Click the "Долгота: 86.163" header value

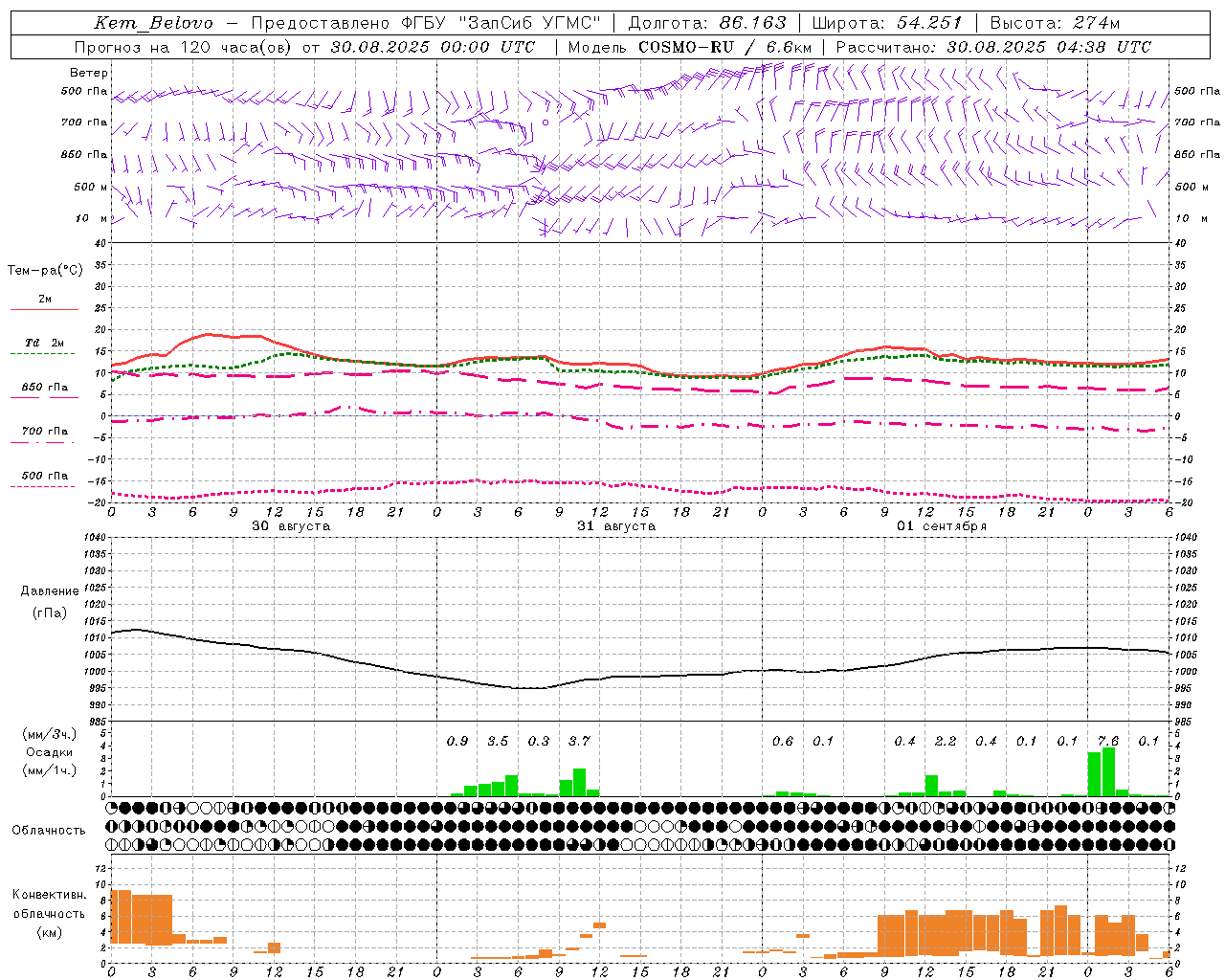pyautogui.click(x=706, y=23)
